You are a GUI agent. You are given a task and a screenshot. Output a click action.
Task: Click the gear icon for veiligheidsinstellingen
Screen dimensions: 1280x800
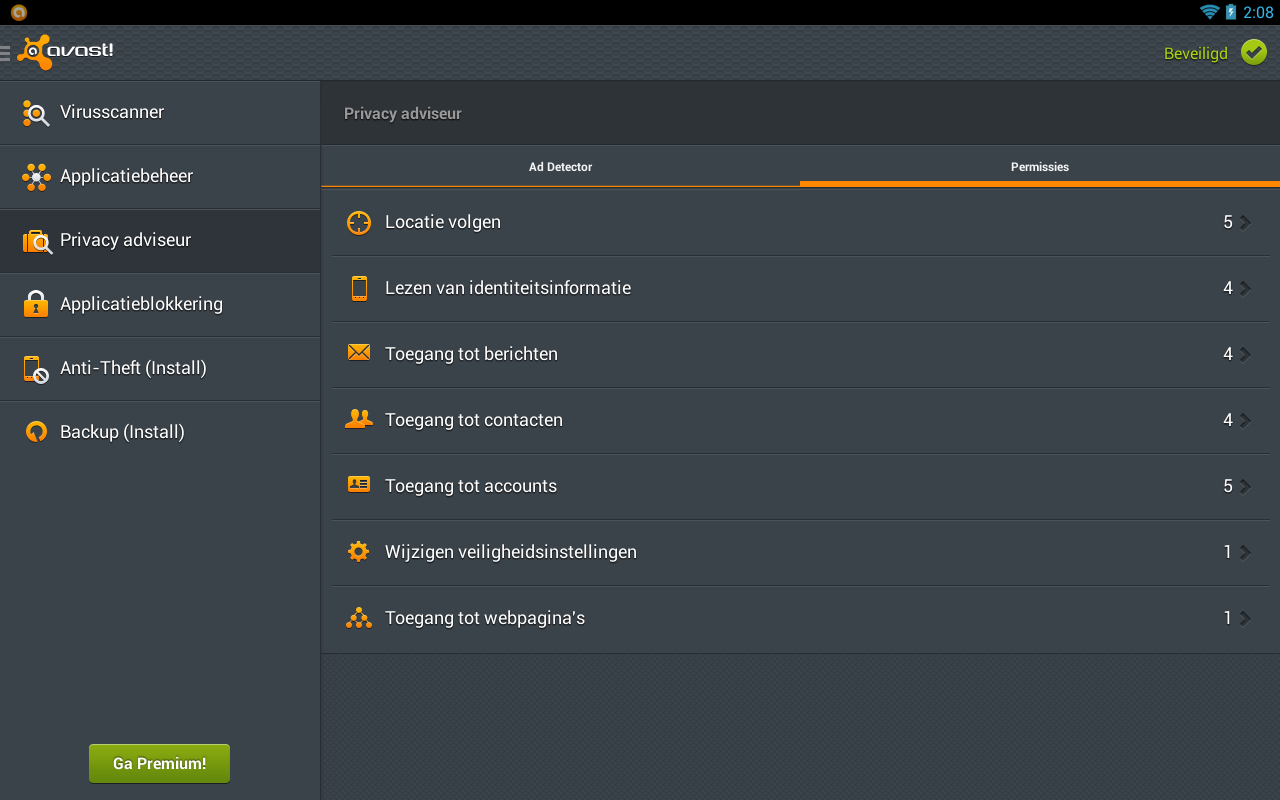(359, 551)
